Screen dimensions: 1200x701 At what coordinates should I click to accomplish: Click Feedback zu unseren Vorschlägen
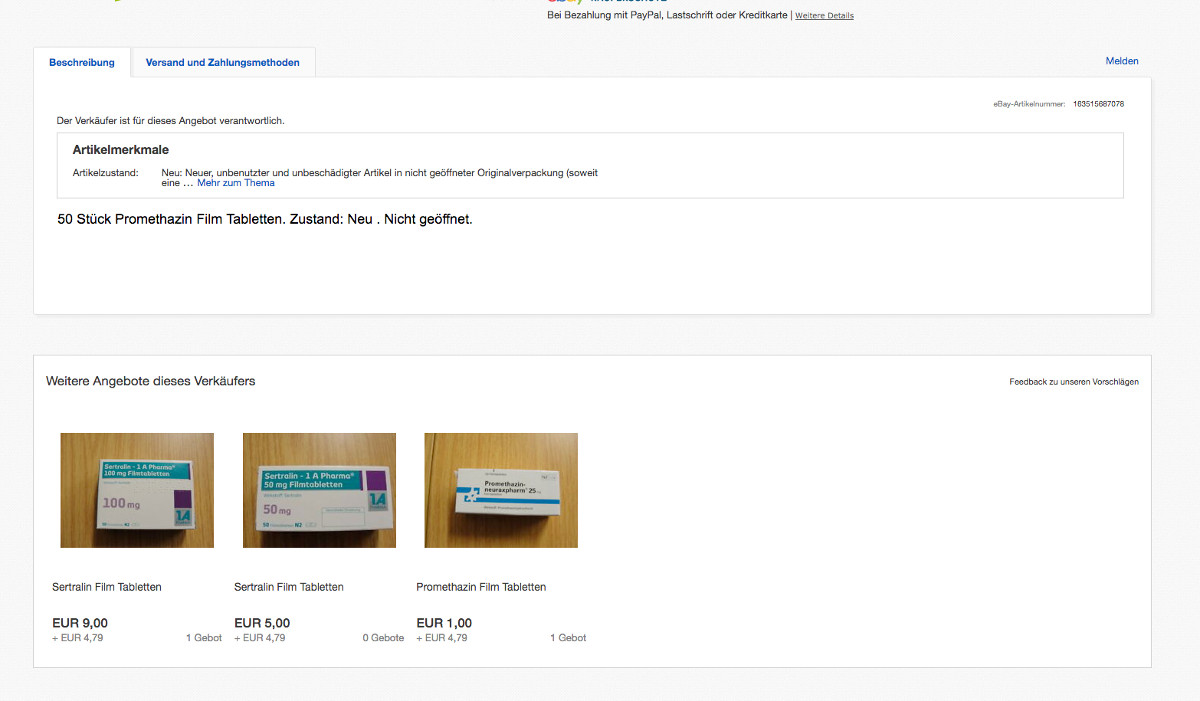(1073, 382)
